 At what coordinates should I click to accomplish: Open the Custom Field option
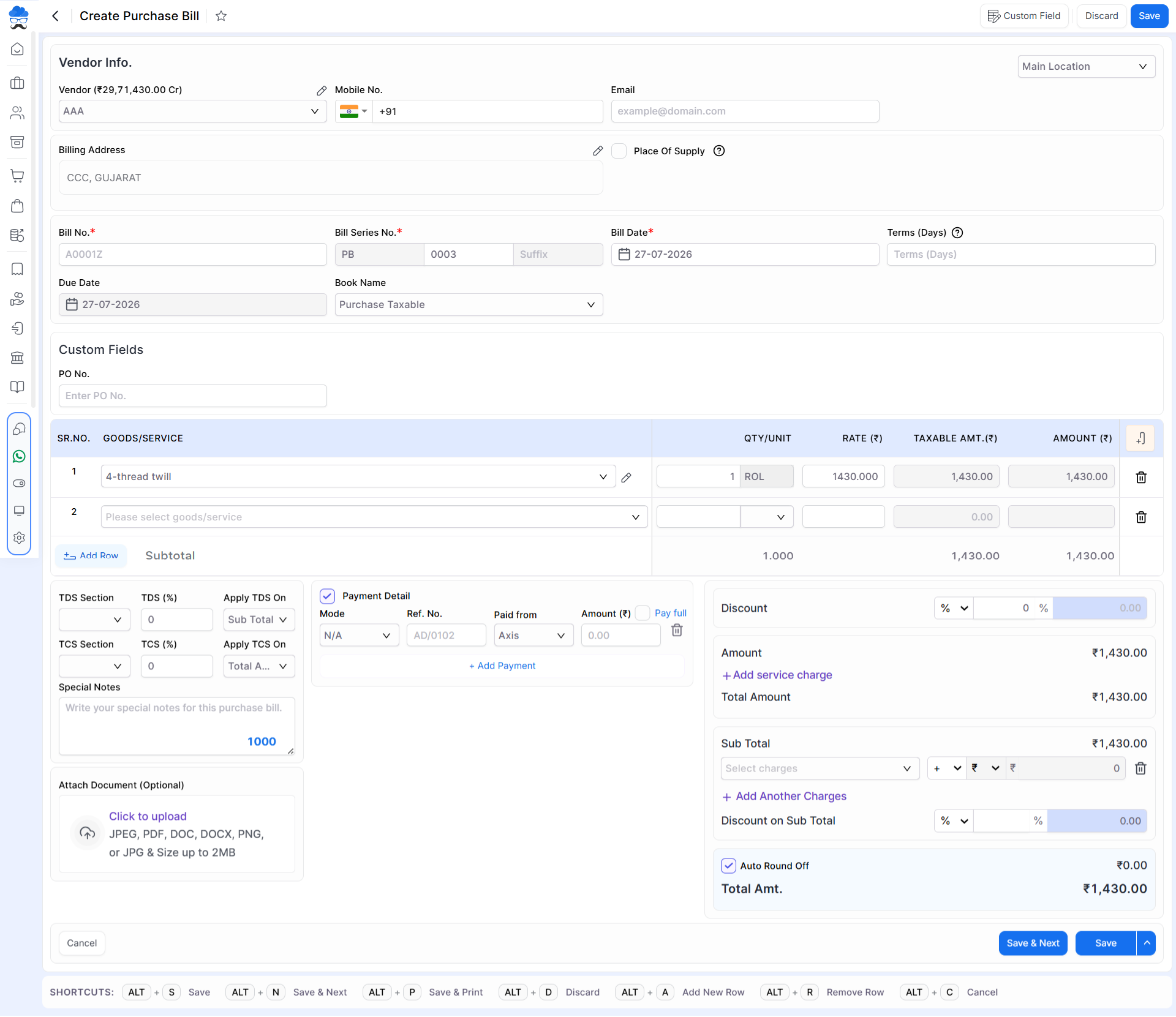[x=1024, y=16]
